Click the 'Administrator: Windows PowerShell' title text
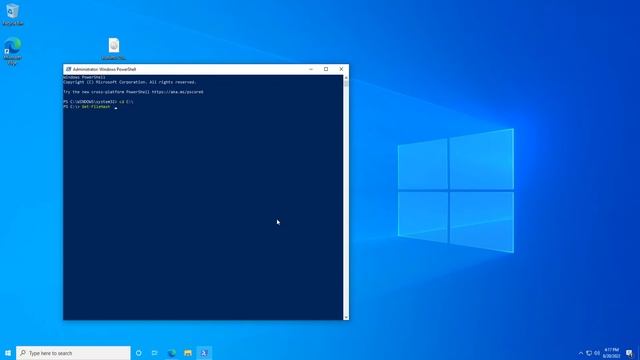This screenshot has height=360, width=640. pos(104,69)
